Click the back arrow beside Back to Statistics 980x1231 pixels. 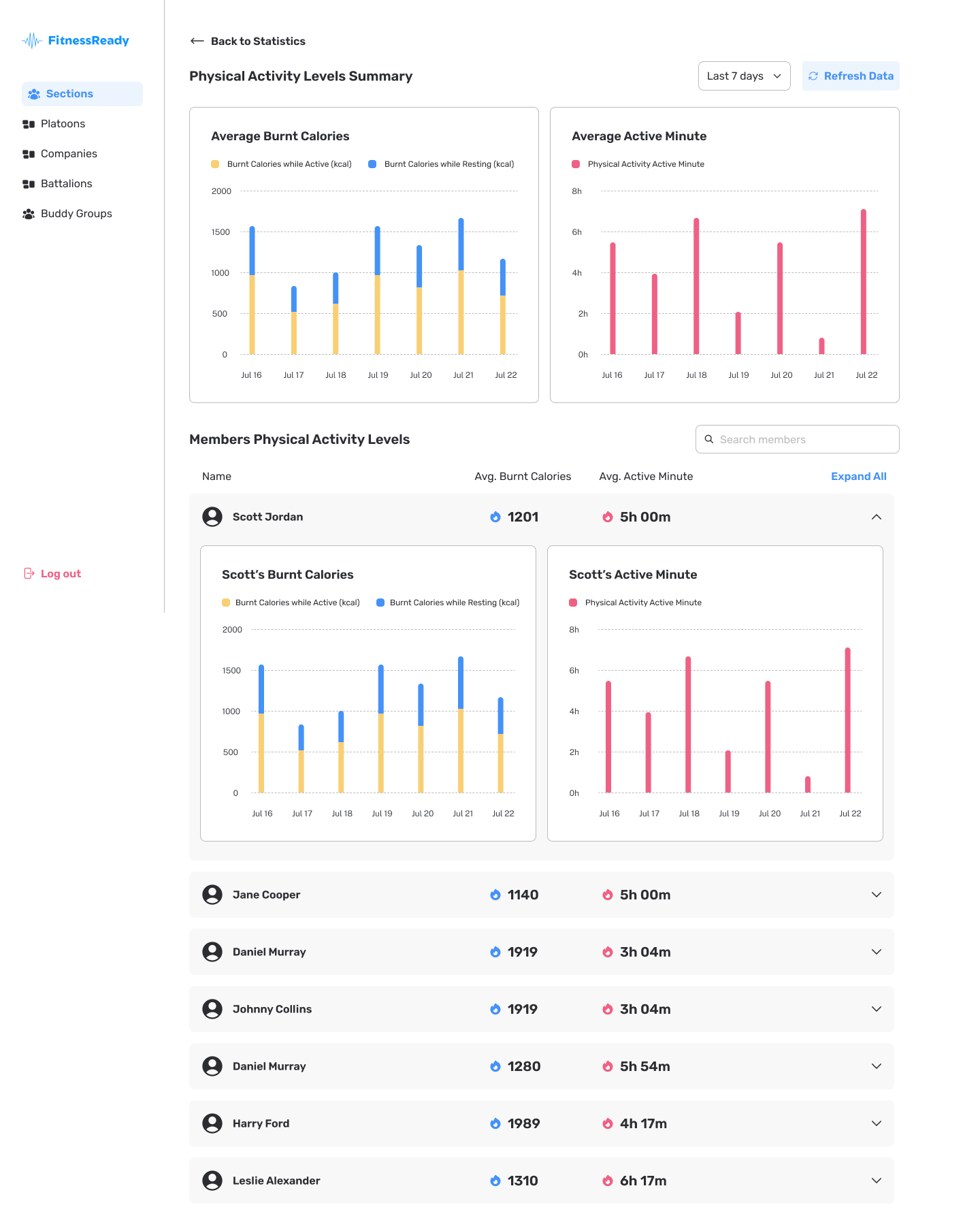click(x=197, y=41)
